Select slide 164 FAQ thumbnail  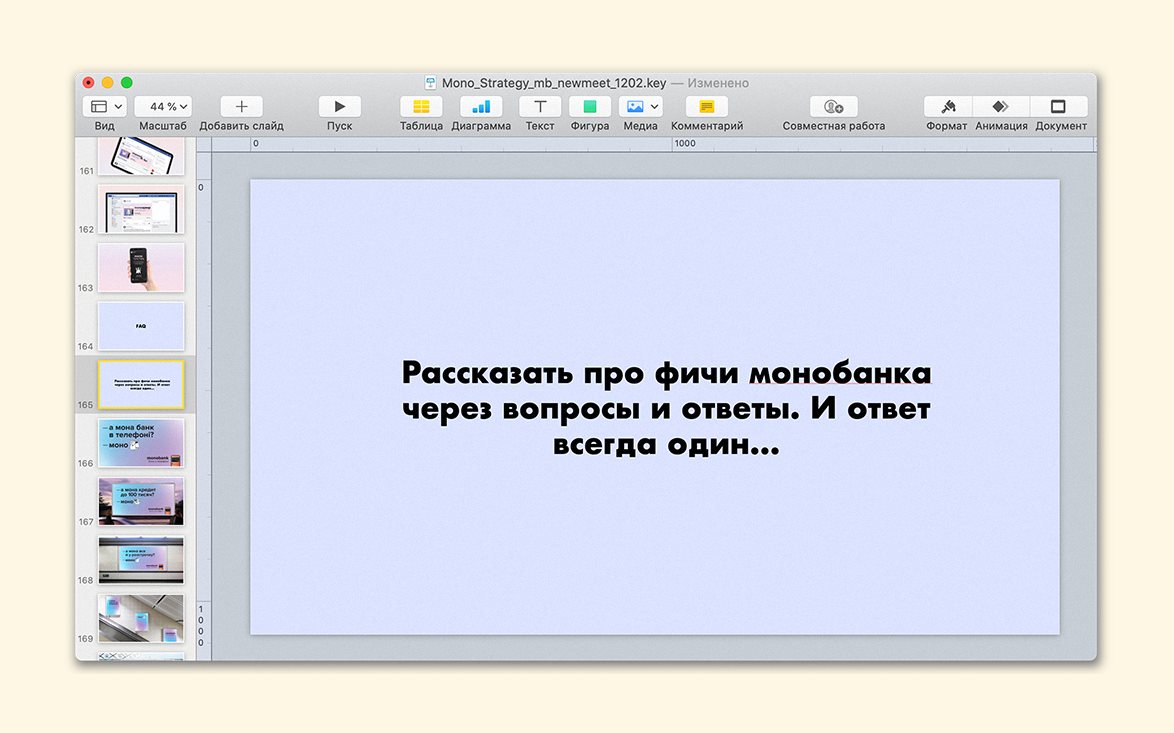tap(141, 326)
